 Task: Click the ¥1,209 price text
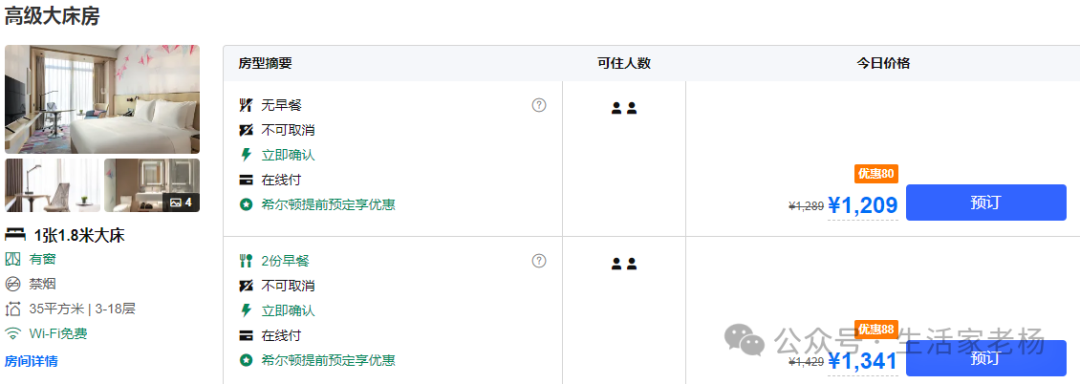[862, 205]
